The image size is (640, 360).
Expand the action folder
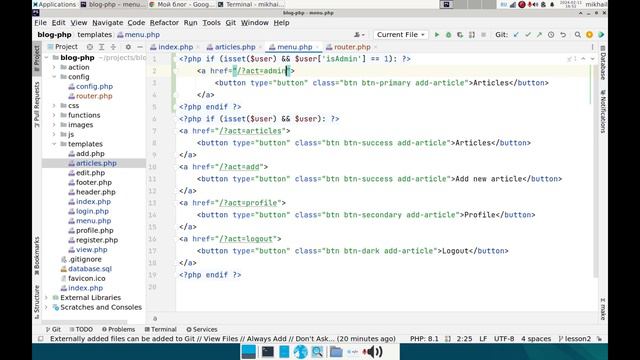[54, 67]
